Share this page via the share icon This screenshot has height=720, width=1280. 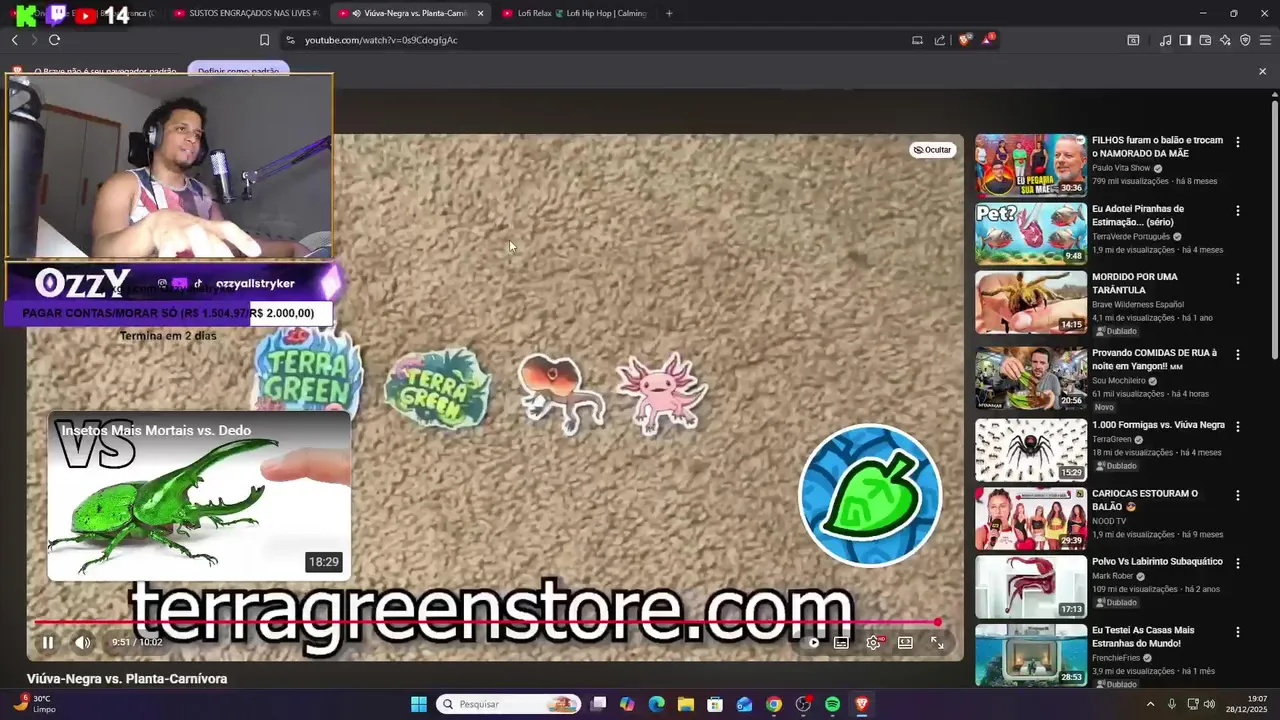[x=940, y=40]
